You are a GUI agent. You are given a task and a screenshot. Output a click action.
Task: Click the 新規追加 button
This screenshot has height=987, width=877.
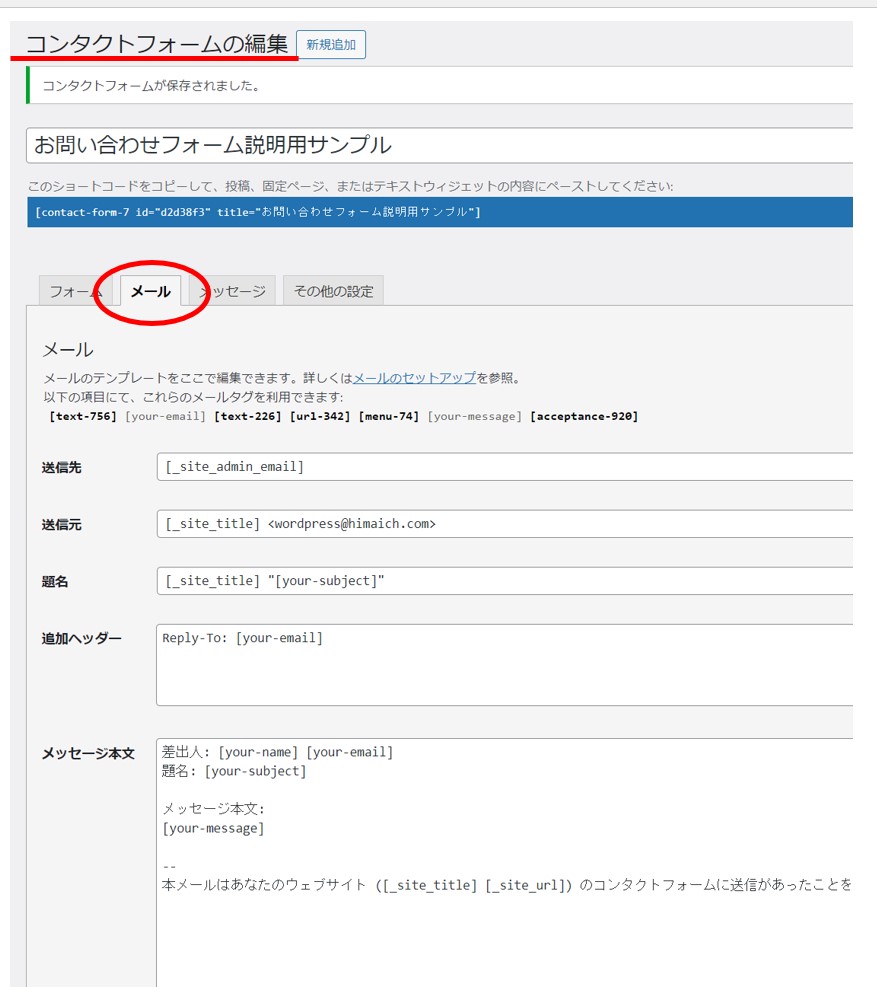(331, 45)
